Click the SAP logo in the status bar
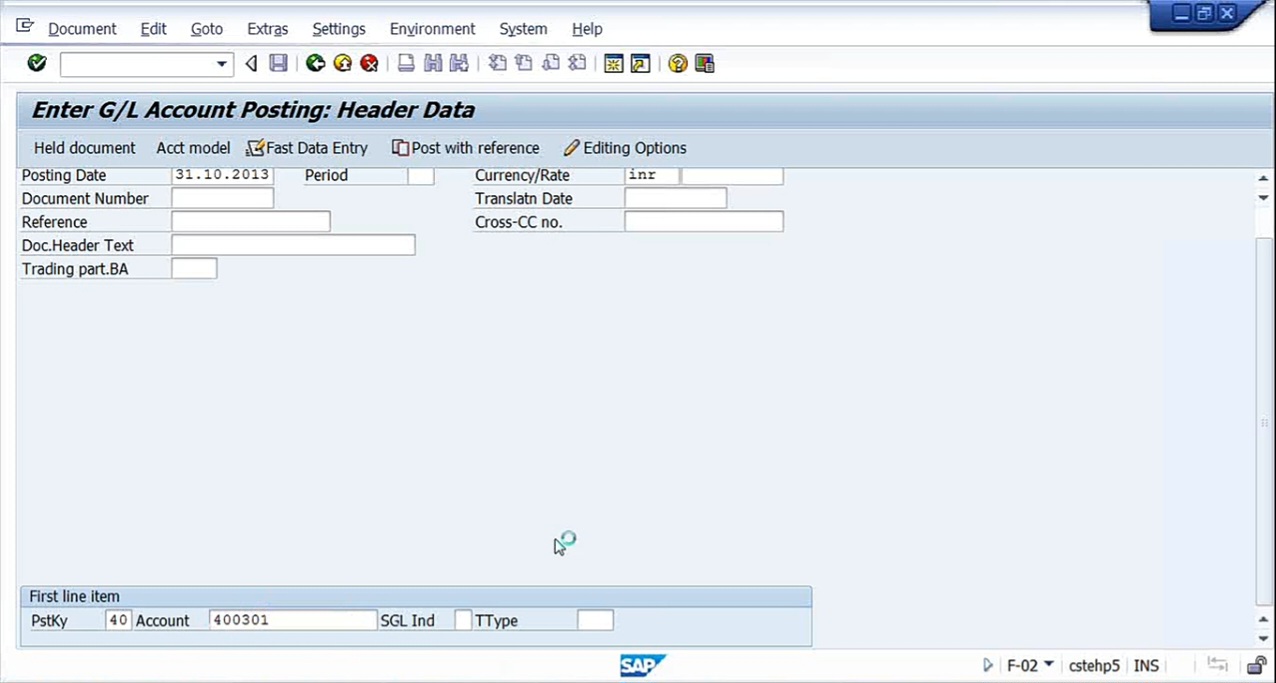1276x683 pixels. pos(642,665)
